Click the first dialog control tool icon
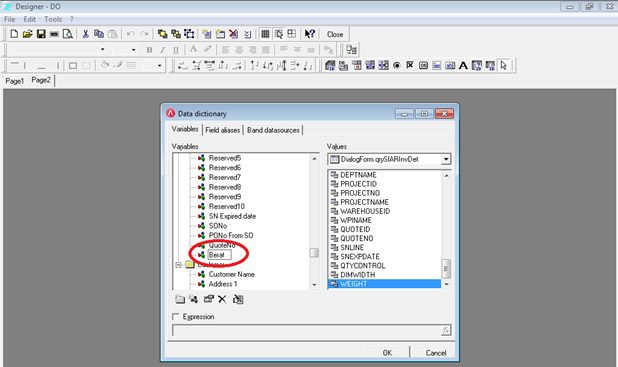The height and width of the screenshot is (367, 618). pos(330,65)
